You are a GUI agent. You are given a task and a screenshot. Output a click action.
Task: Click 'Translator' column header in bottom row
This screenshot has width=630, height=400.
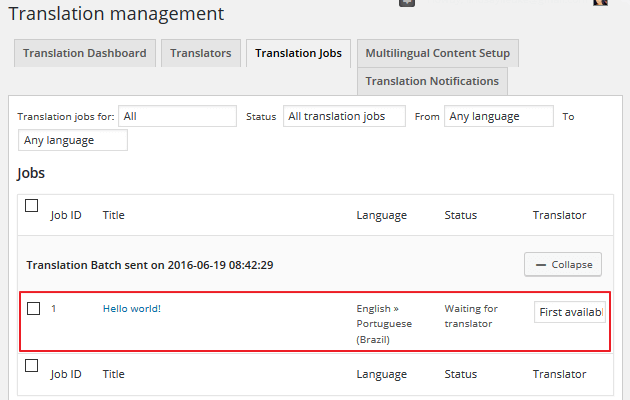(x=560, y=374)
